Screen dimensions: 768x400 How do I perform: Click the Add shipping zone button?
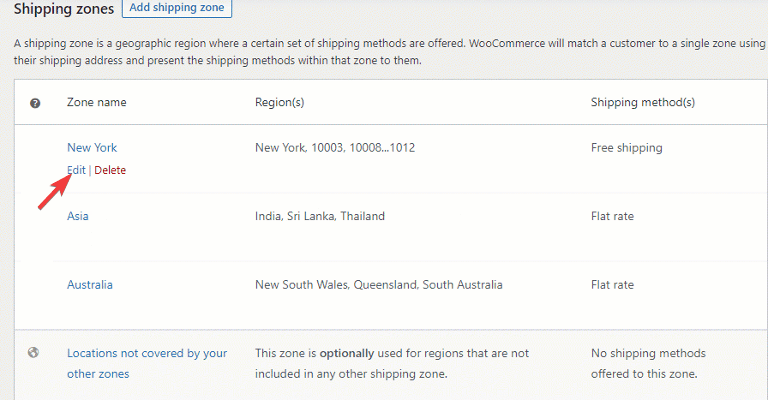point(177,8)
